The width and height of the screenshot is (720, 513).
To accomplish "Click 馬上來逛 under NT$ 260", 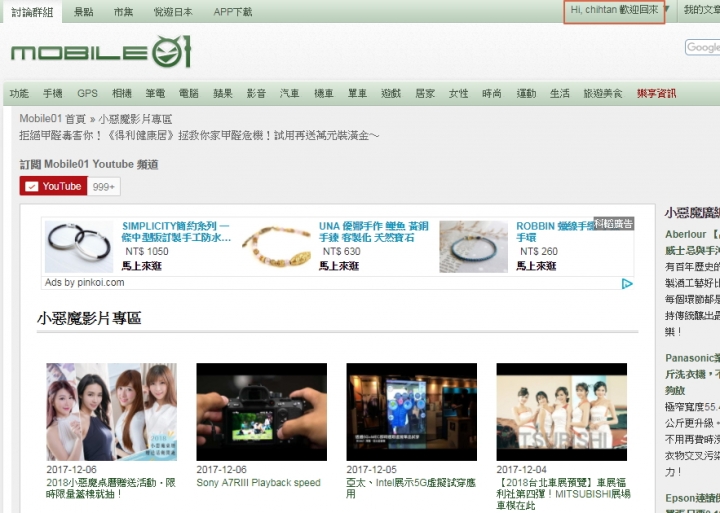I will click(x=536, y=266).
